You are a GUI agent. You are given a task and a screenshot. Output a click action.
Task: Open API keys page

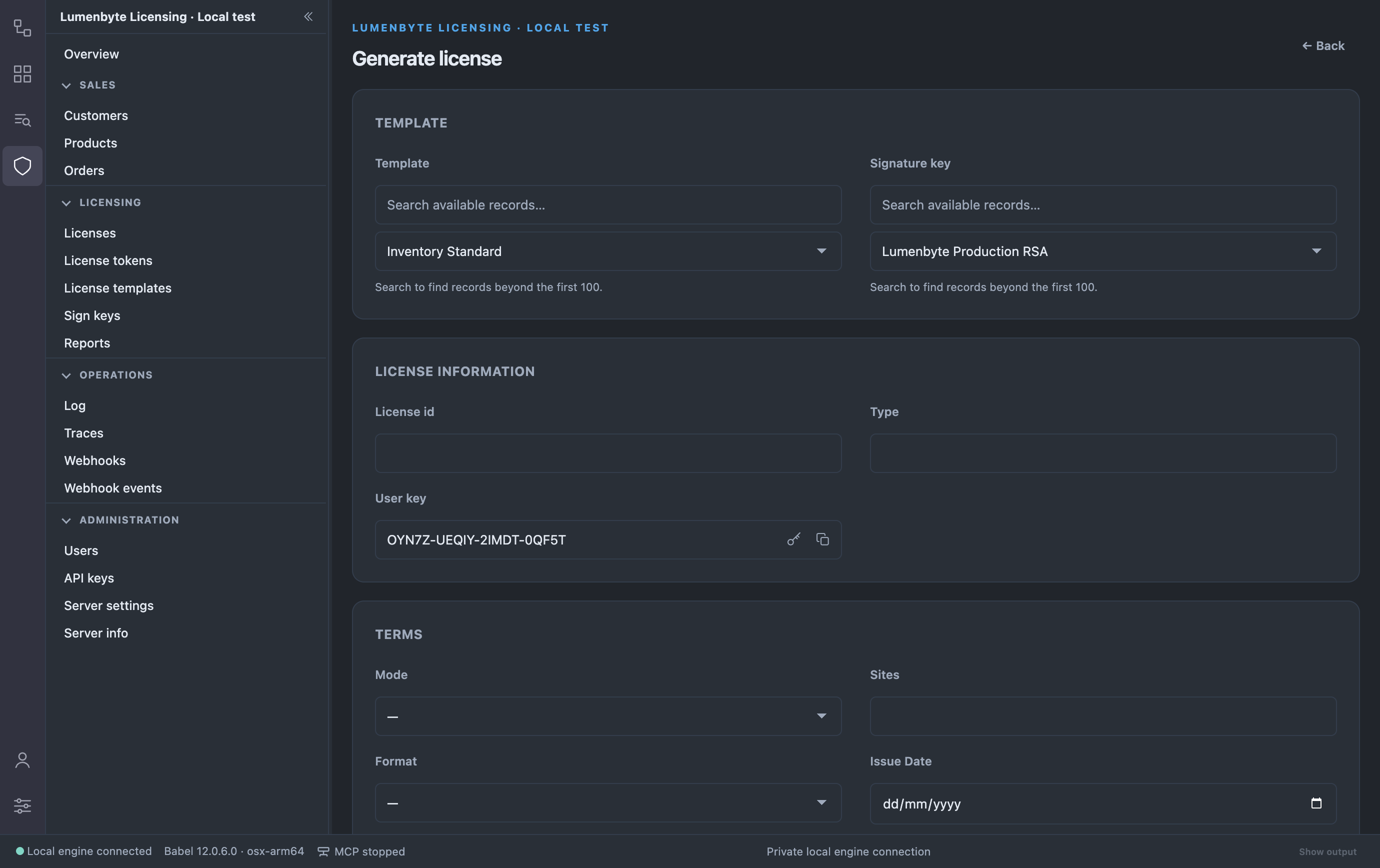tap(89, 577)
